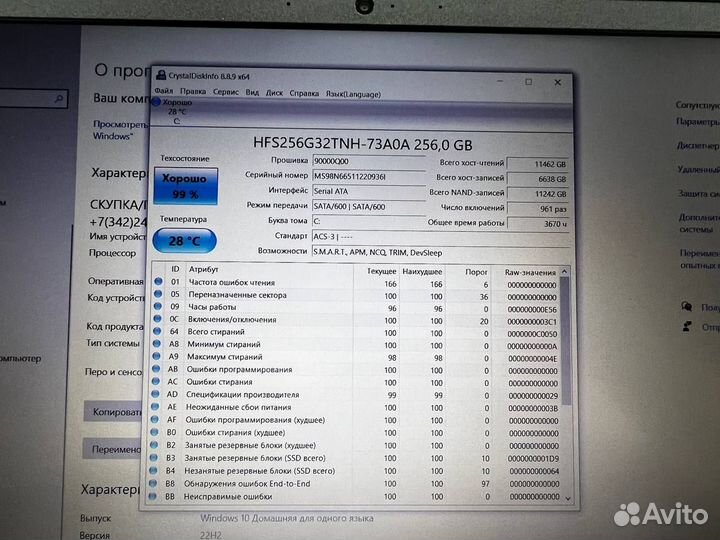This screenshot has width=720, height=540.
Task: Click the Атрибут column header
Action: pos(203,270)
